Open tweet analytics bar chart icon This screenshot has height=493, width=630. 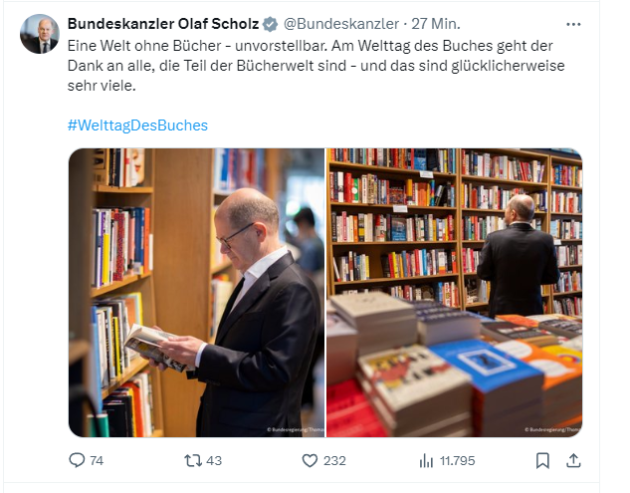click(426, 460)
